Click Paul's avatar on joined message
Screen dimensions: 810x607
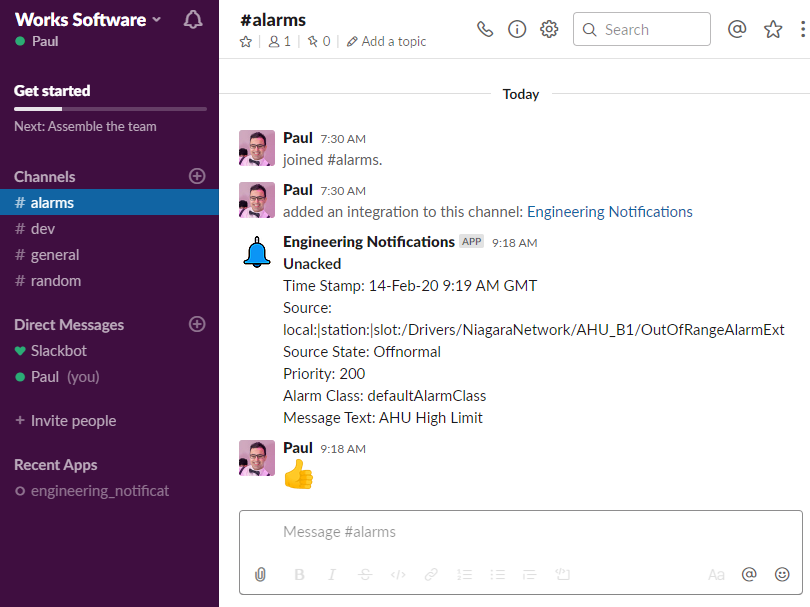coord(257,148)
